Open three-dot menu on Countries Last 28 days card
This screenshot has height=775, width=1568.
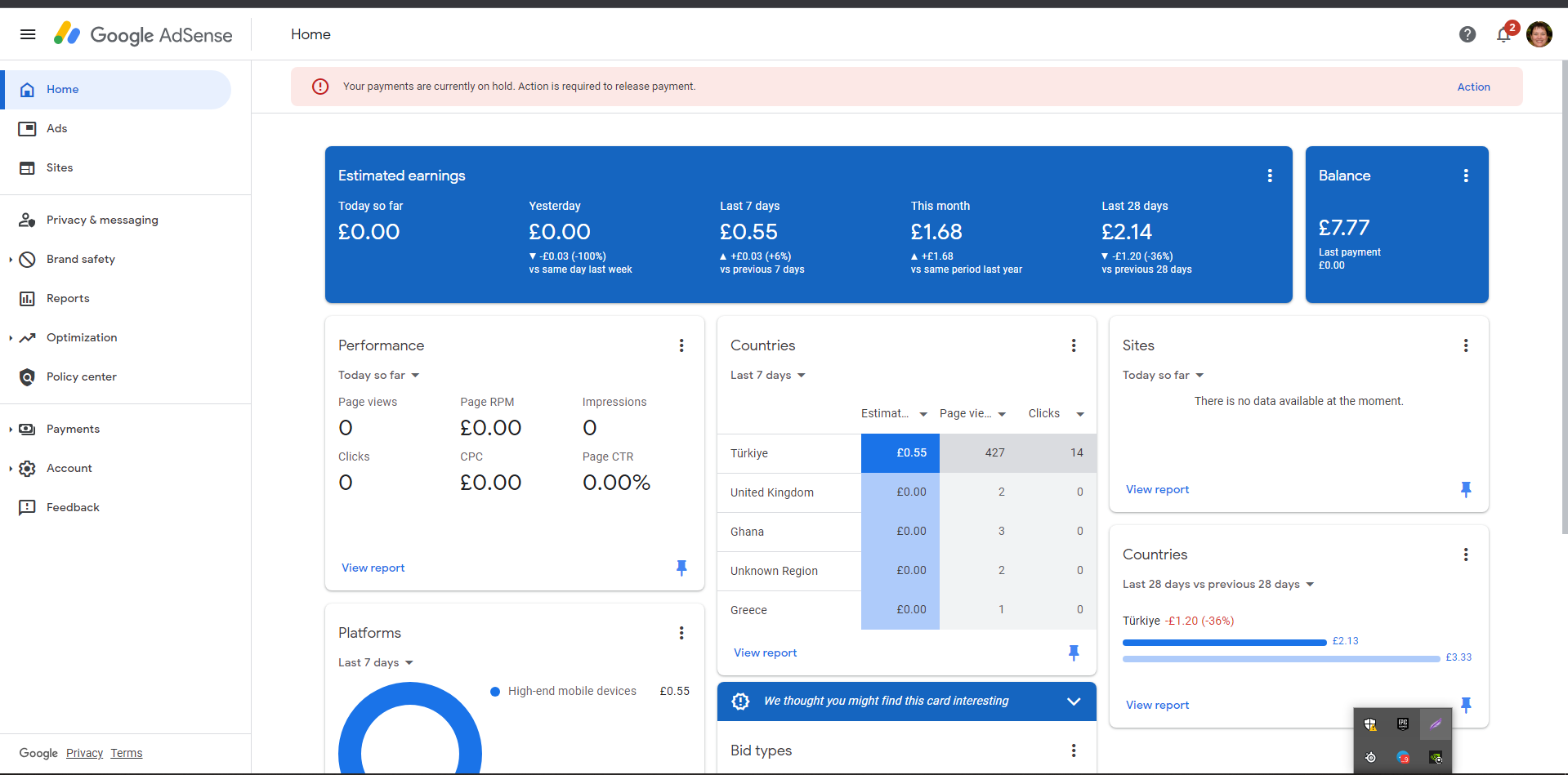point(1466,555)
